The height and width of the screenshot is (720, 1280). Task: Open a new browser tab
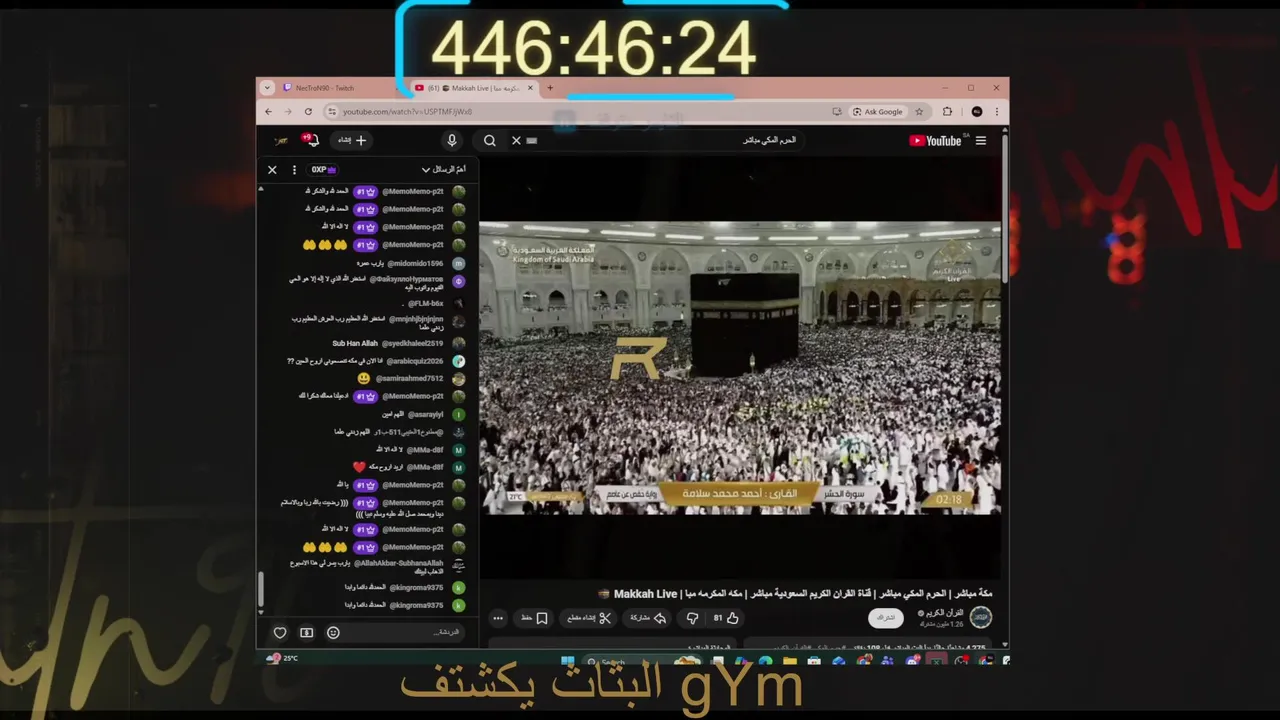(x=550, y=88)
